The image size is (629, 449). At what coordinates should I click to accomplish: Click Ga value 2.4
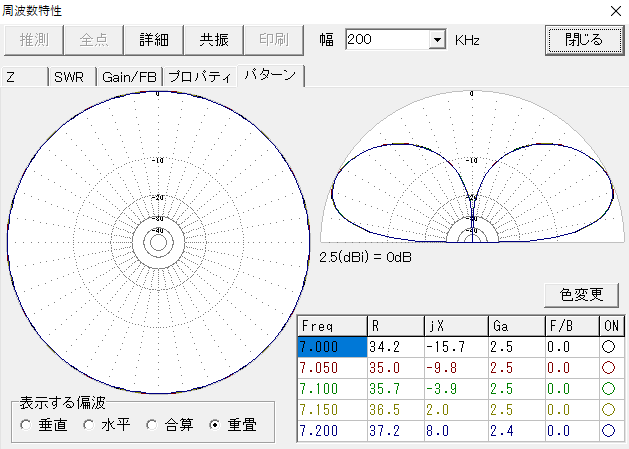point(517,431)
